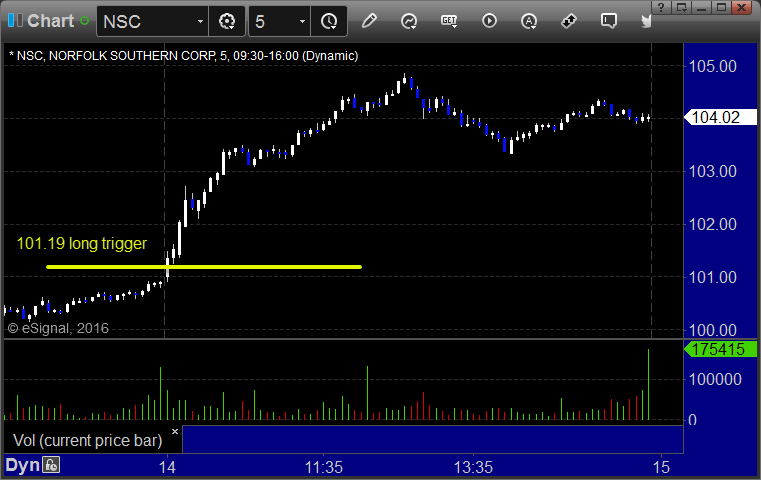Click the trade order ticket icon

[568, 21]
